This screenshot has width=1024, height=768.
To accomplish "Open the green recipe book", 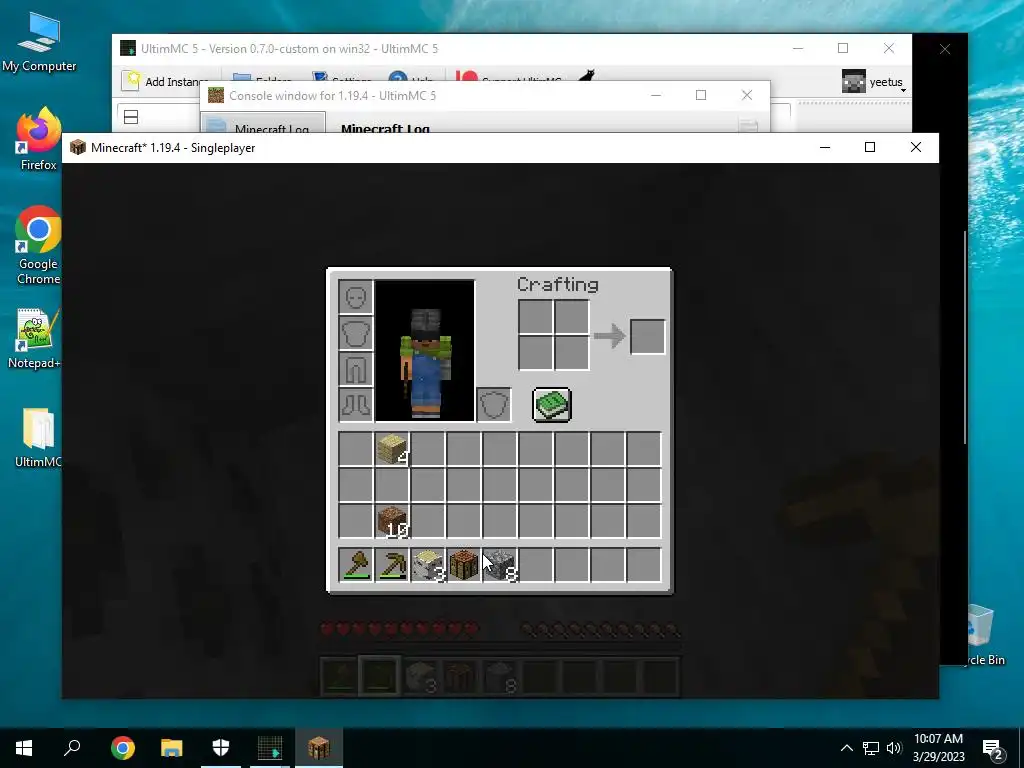I will click(x=552, y=405).
